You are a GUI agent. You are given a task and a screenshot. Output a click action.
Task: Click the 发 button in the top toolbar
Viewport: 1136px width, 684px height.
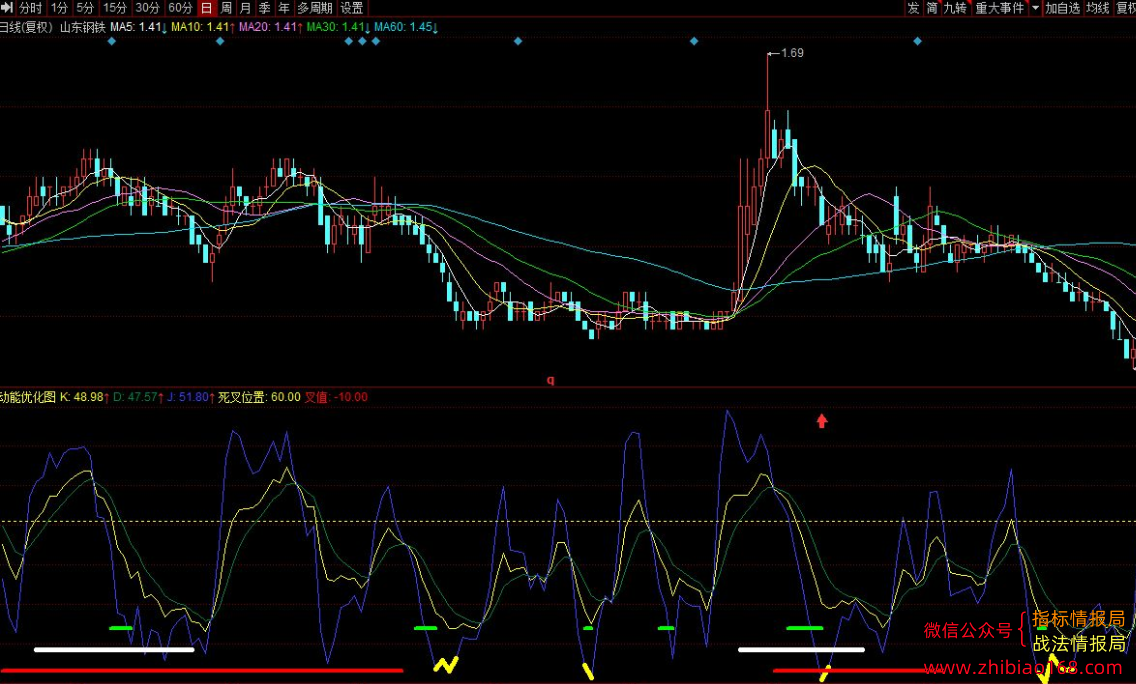click(914, 8)
